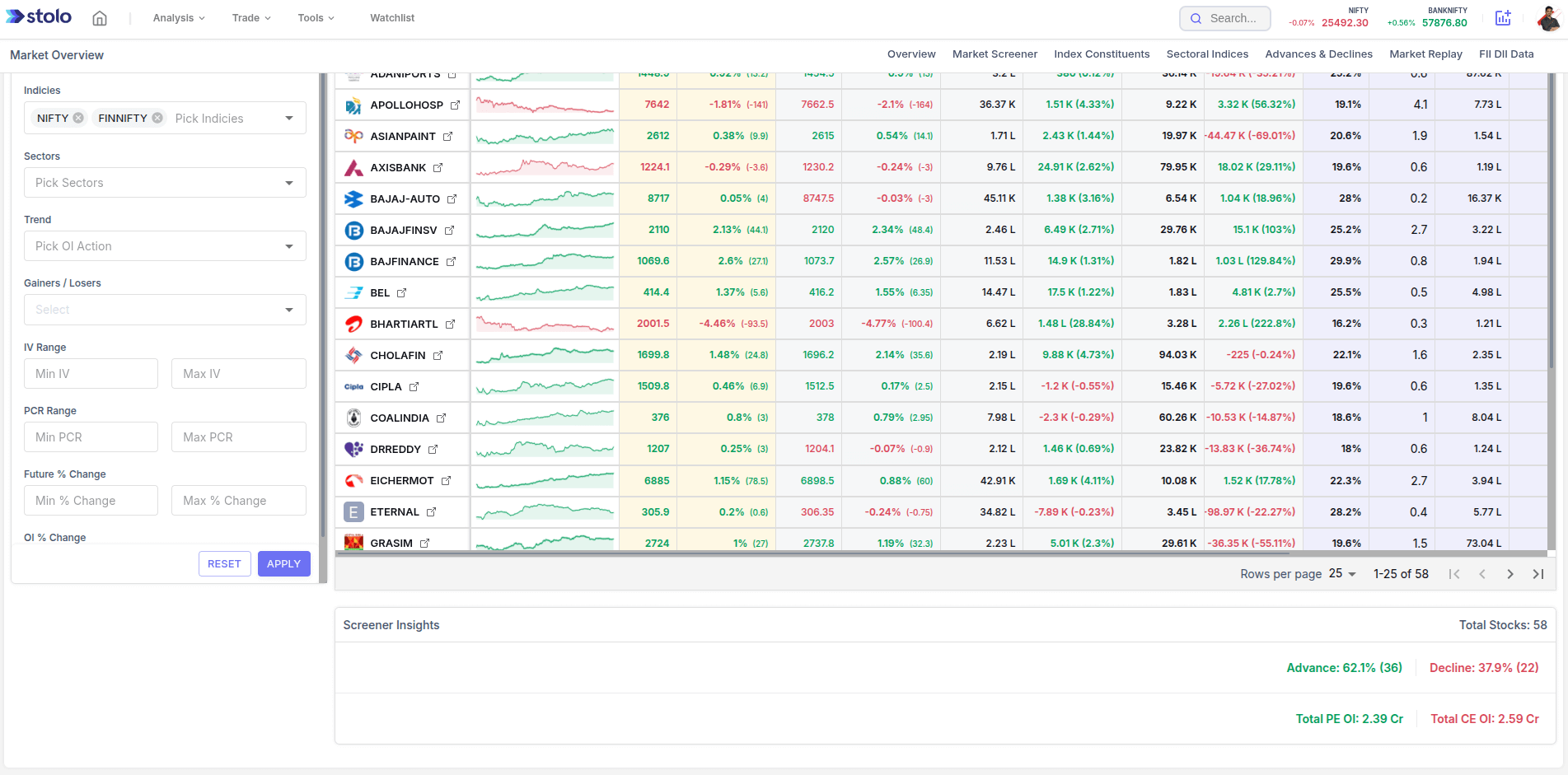
Task: Open APOLLOHOSP via its external link icon
Action: (456, 105)
